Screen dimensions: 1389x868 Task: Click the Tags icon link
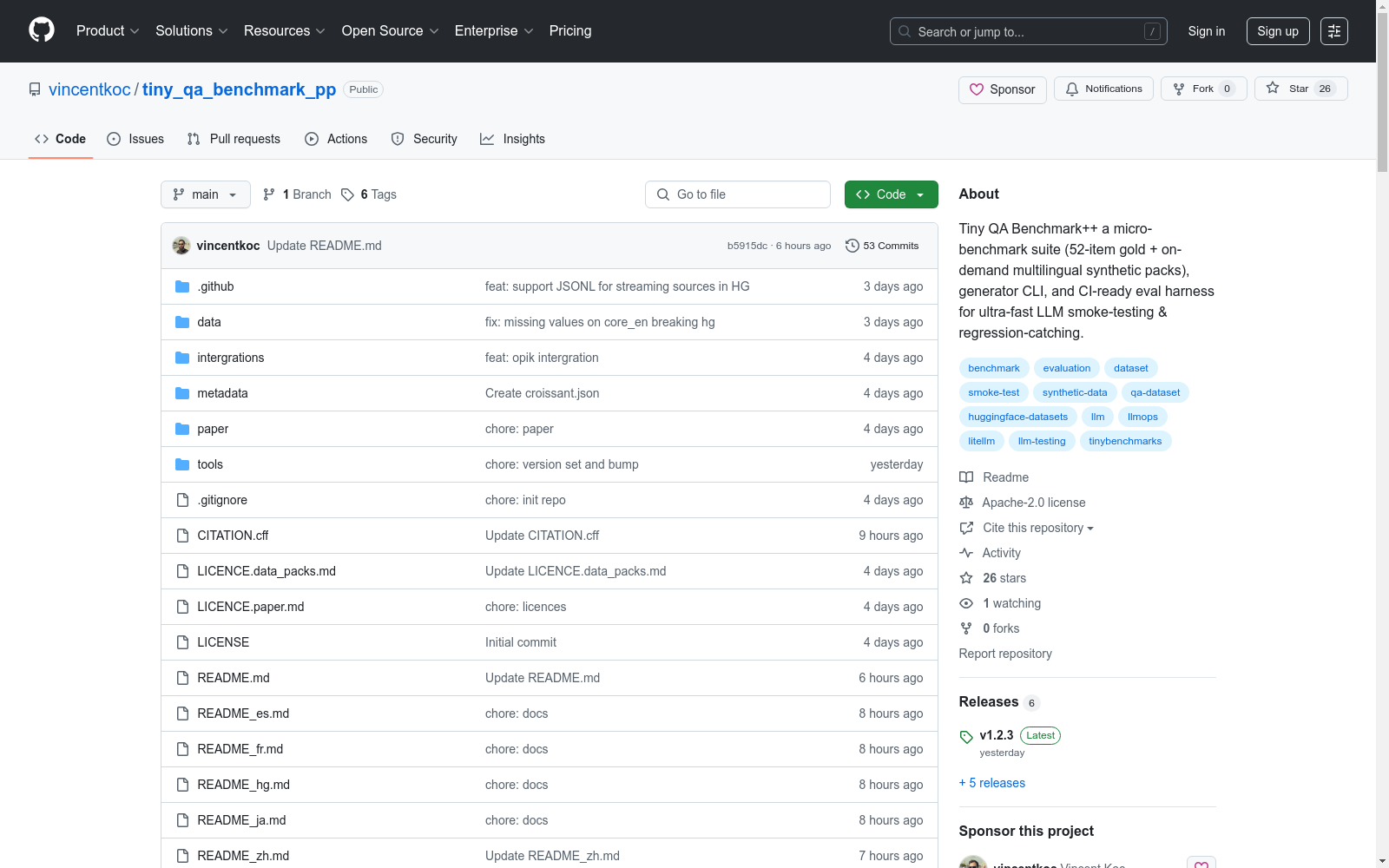click(x=347, y=194)
